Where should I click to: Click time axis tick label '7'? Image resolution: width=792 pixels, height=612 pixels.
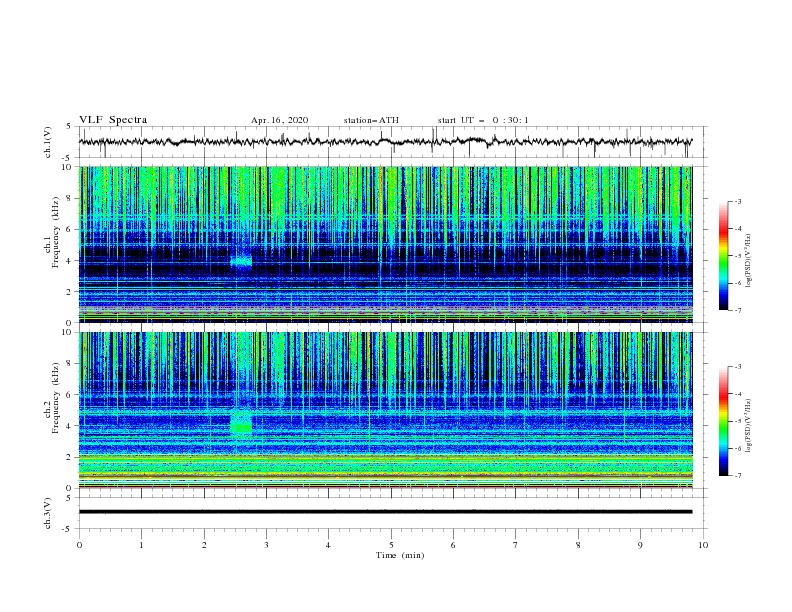516,545
